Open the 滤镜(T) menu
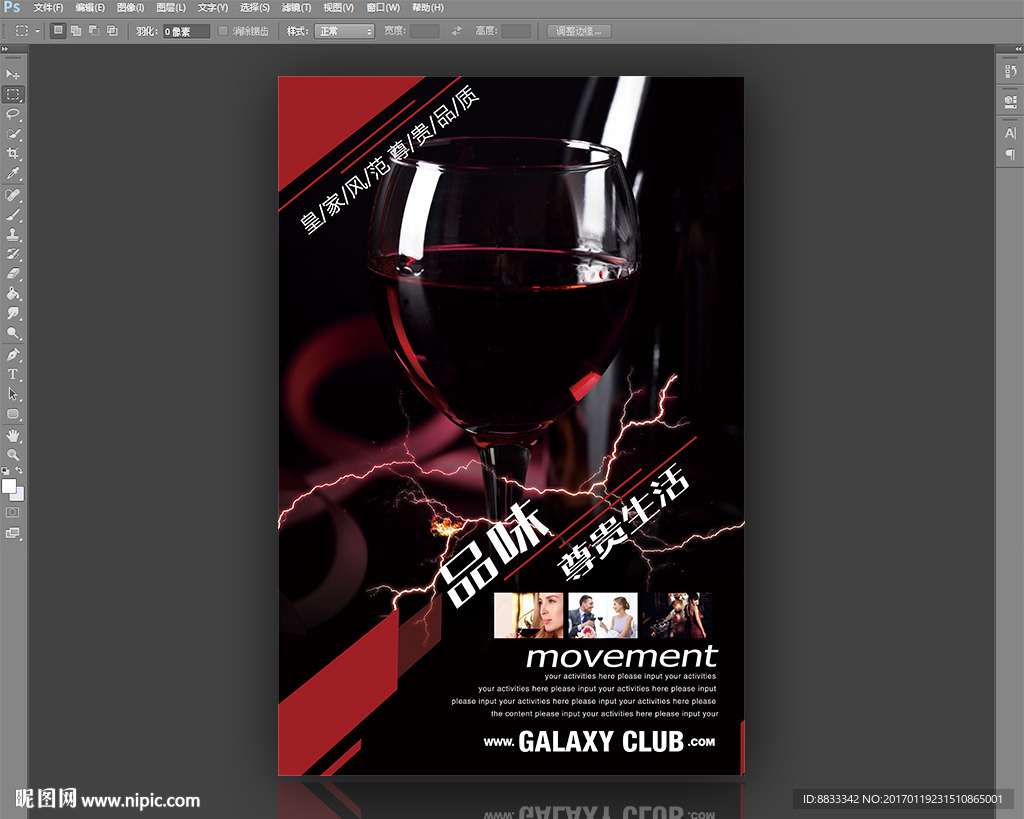Viewport: 1024px width, 819px height. 297,7
